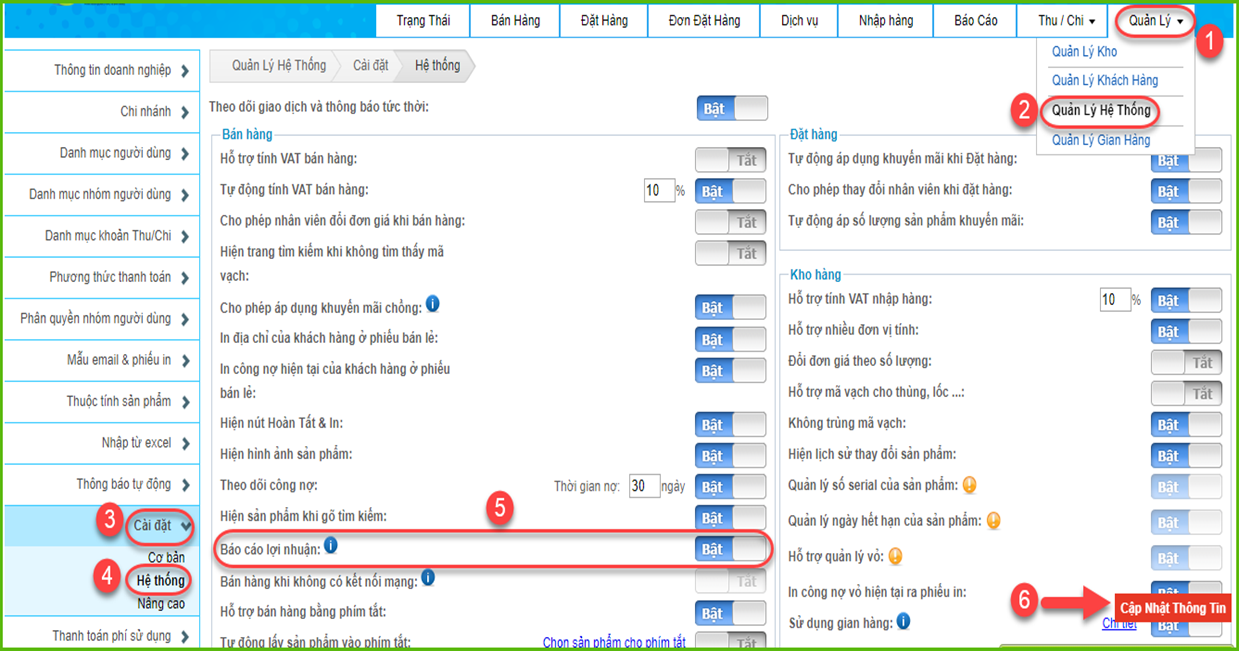
Task: Enable Hỗ trợ tính VAT bán hàng switch
Action: [x=730, y=160]
